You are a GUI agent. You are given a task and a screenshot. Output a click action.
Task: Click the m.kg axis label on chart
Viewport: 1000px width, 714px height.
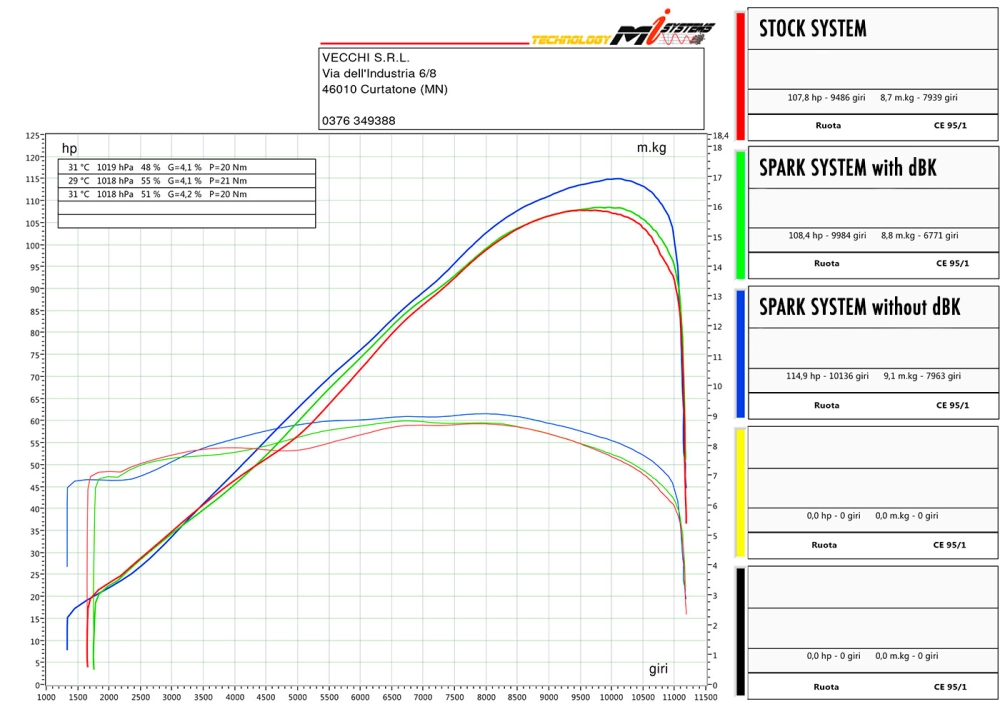click(x=651, y=148)
